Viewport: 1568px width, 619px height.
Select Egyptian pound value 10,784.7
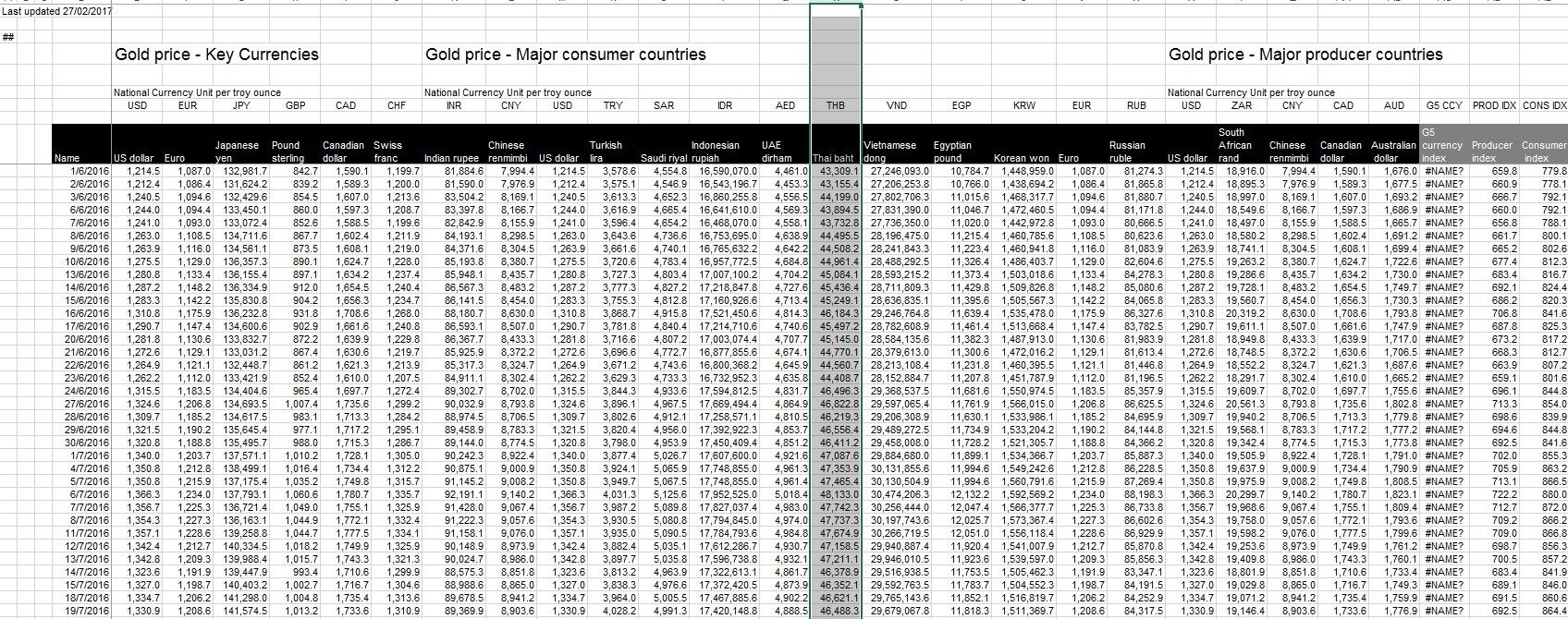pyautogui.click(x=971, y=171)
